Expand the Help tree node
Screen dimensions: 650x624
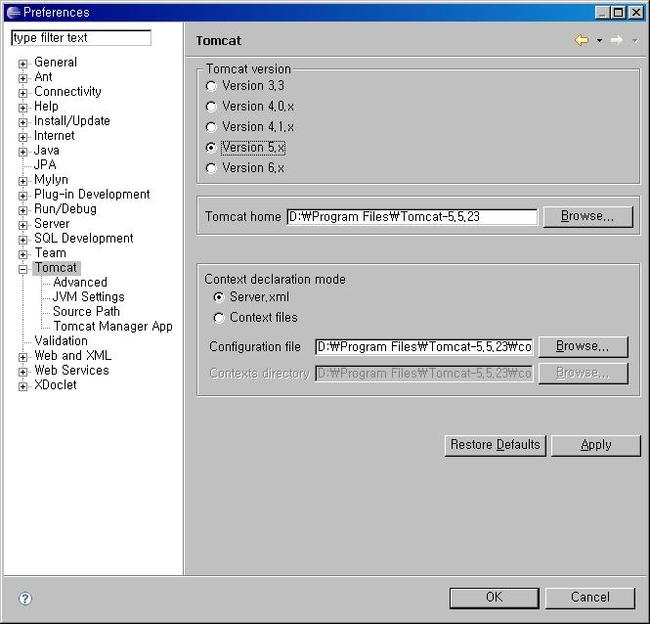tap(23, 107)
